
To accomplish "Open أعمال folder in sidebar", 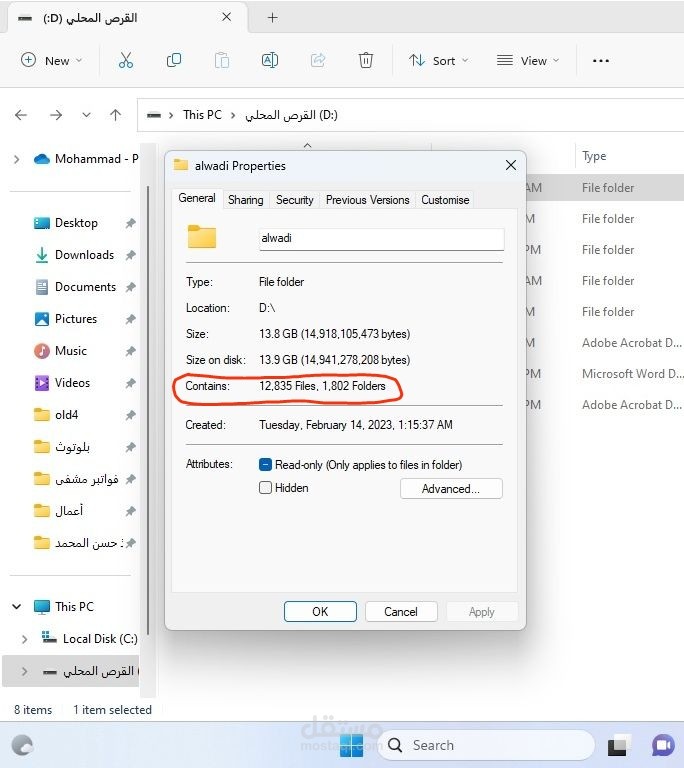I will tap(69, 511).
